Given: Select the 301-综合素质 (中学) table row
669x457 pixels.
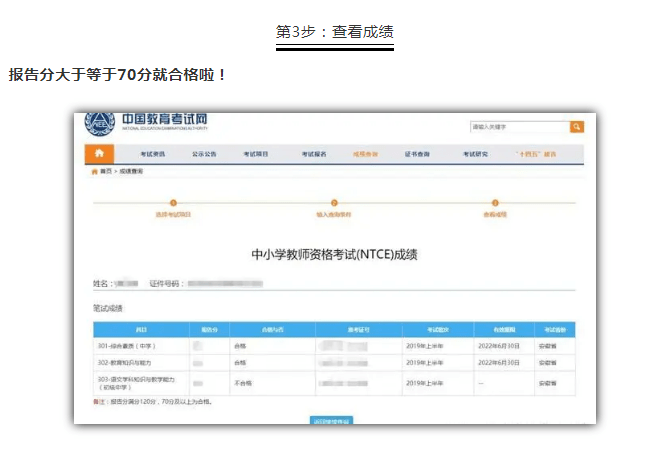Looking at the screenshot, I should pyautogui.click(x=334, y=346).
